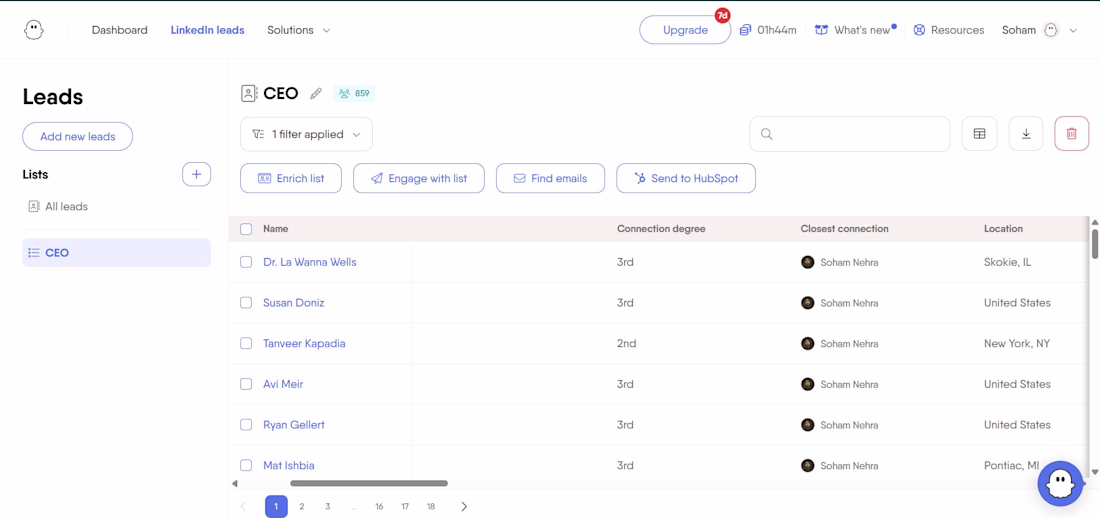Click the execution time 01h44m indicator
This screenshot has width=1100, height=518.
click(768, 30)
